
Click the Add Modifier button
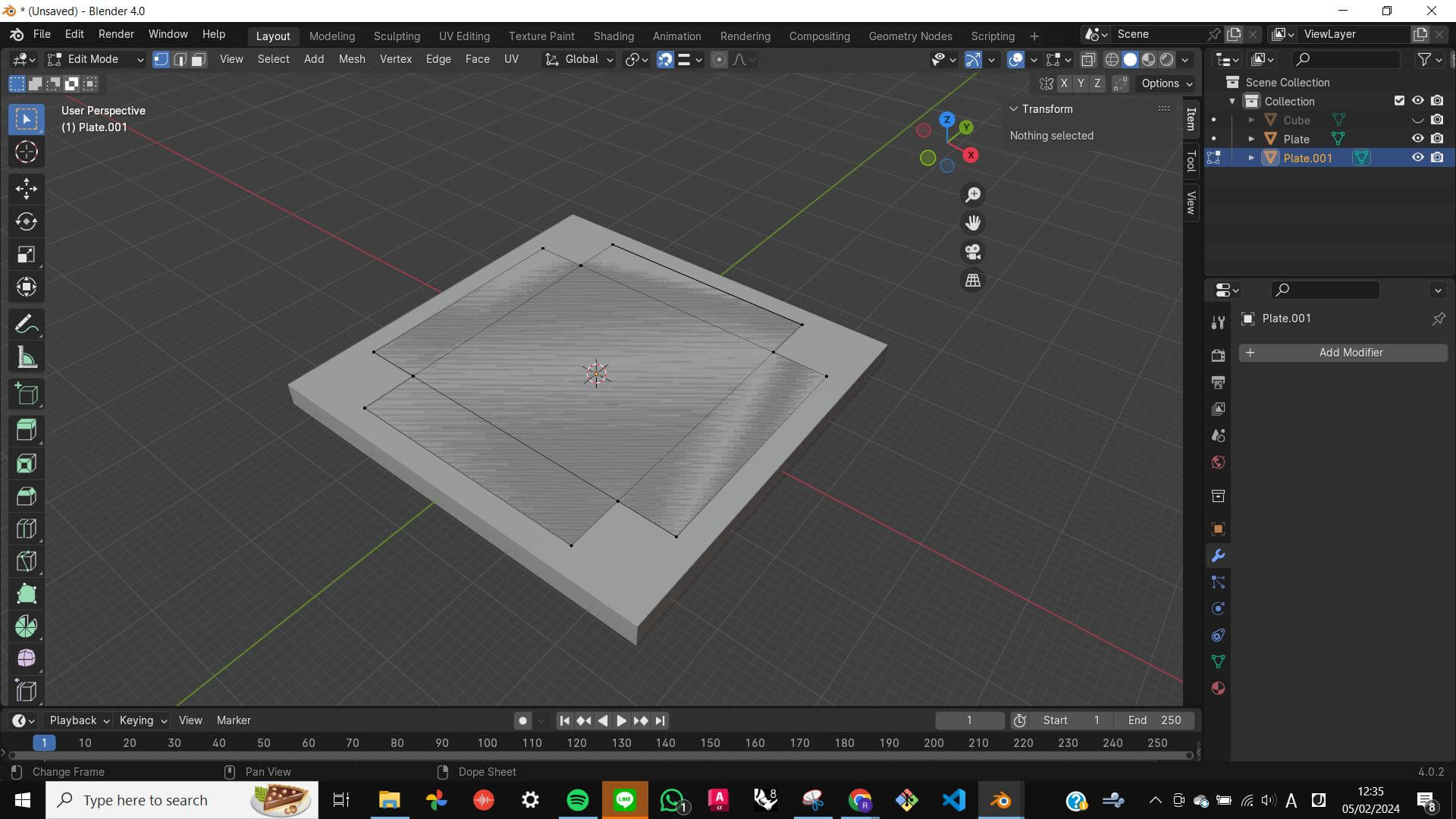pos(1343,353)
